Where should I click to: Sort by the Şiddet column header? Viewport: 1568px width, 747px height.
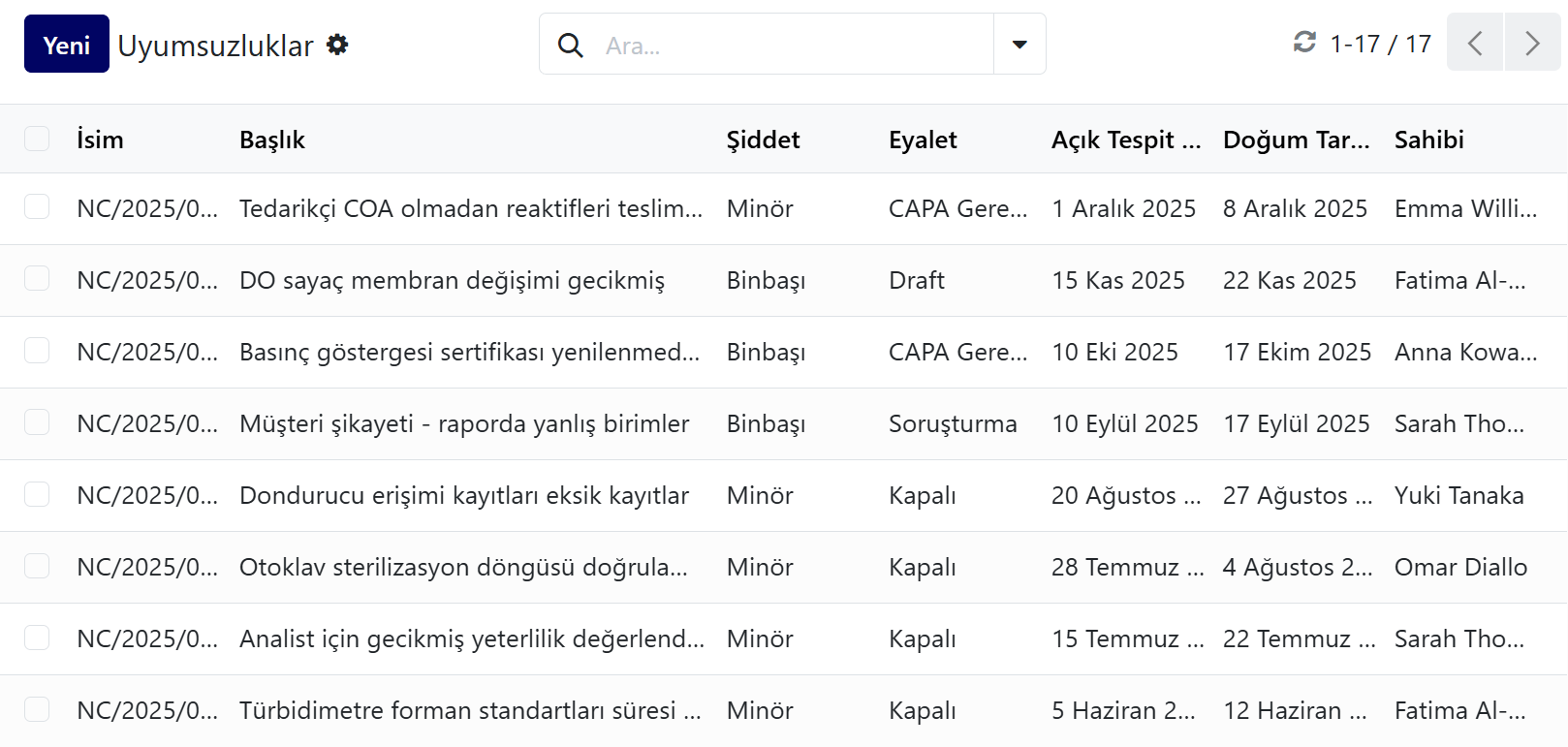[763, 140]
